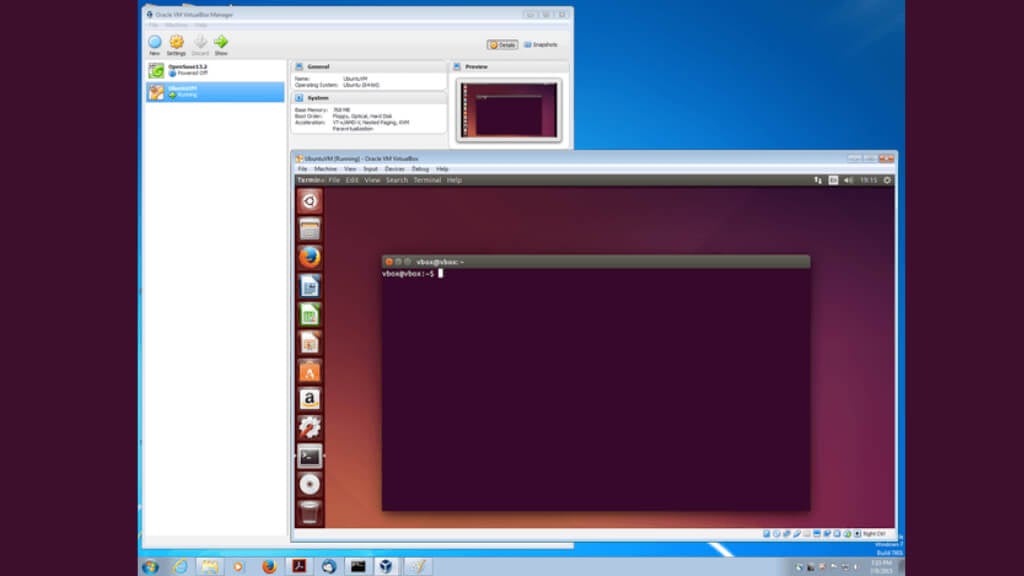Click the green Show arrow icon
Image resolution: width=1024 pixels, height=576 pixels.
pyautogui.click(x=221, y=42)
